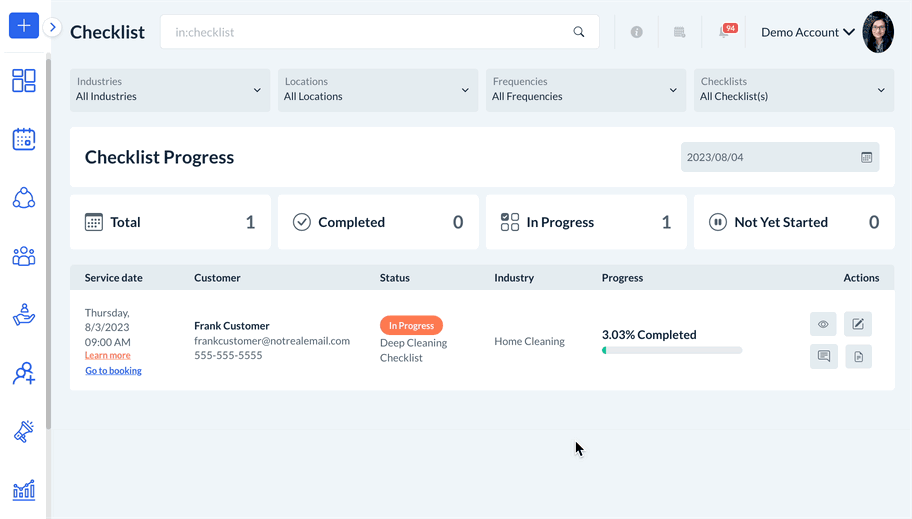Open the Demo Account menu

point(808,32)
